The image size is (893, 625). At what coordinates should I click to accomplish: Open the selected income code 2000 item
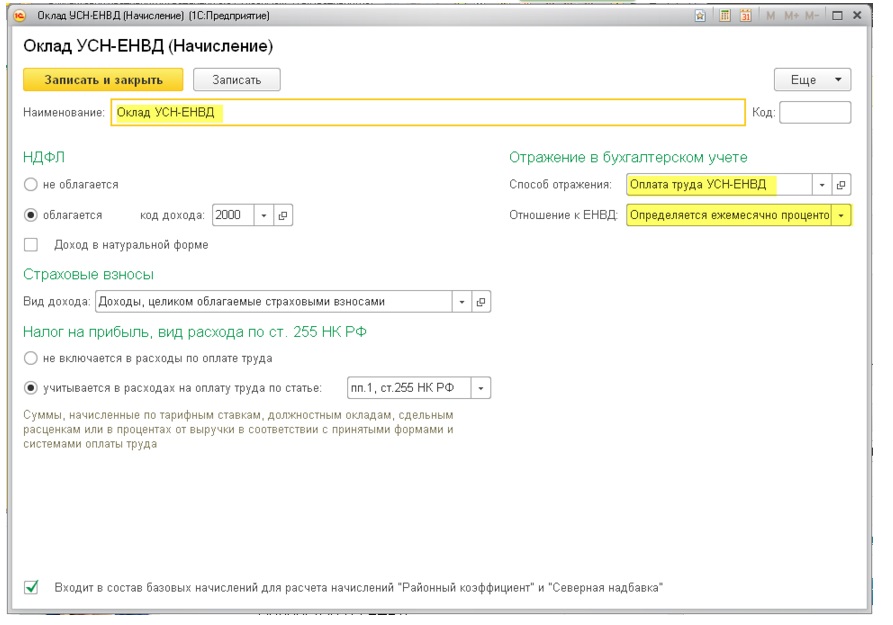[x=283, y=215]
